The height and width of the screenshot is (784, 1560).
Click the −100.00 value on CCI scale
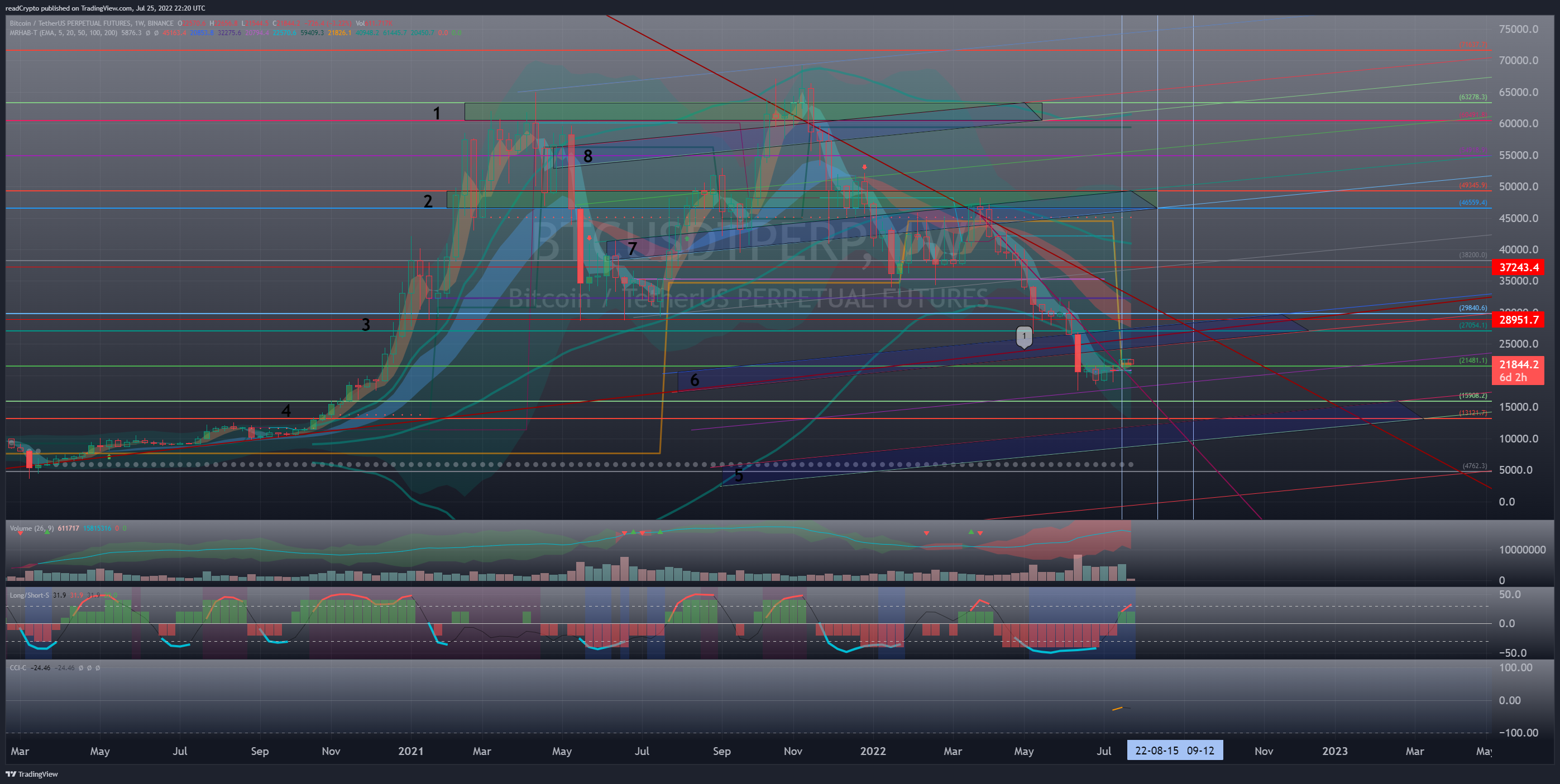tap(1518, 733)
